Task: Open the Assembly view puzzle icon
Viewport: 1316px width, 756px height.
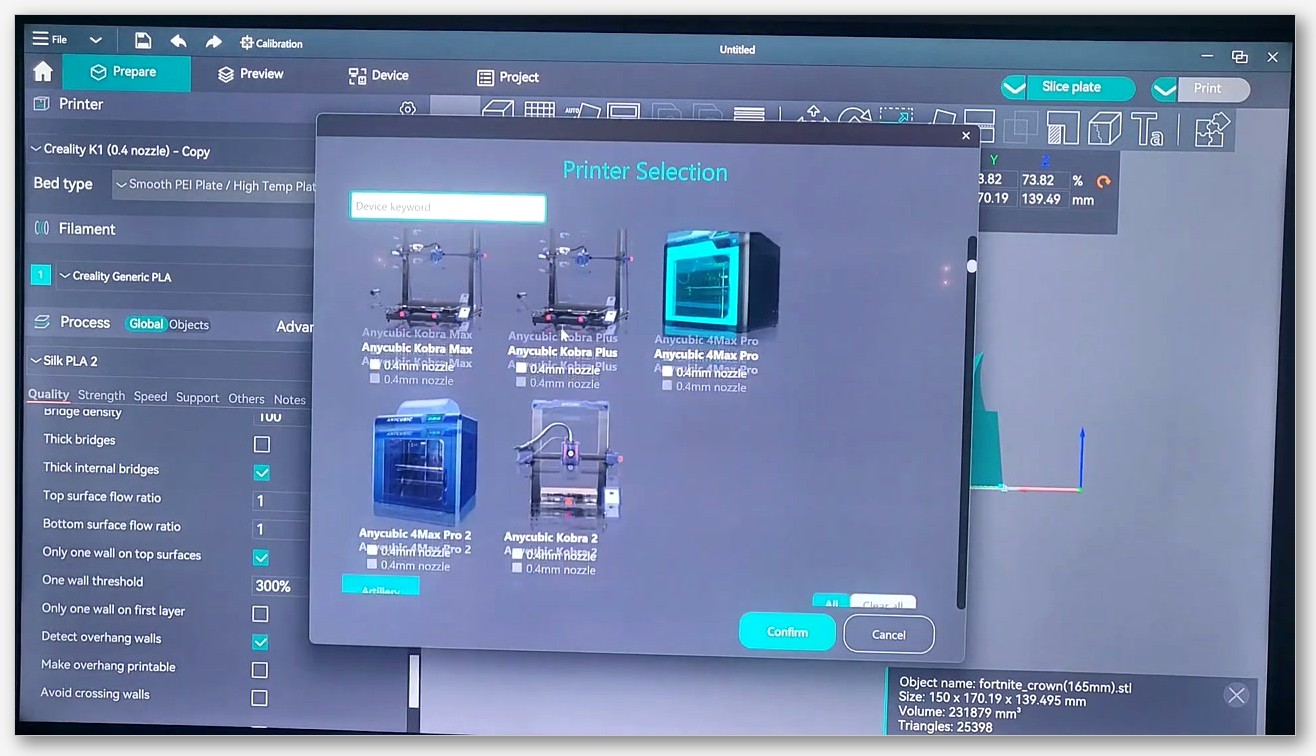Action: click(1212, 130)
